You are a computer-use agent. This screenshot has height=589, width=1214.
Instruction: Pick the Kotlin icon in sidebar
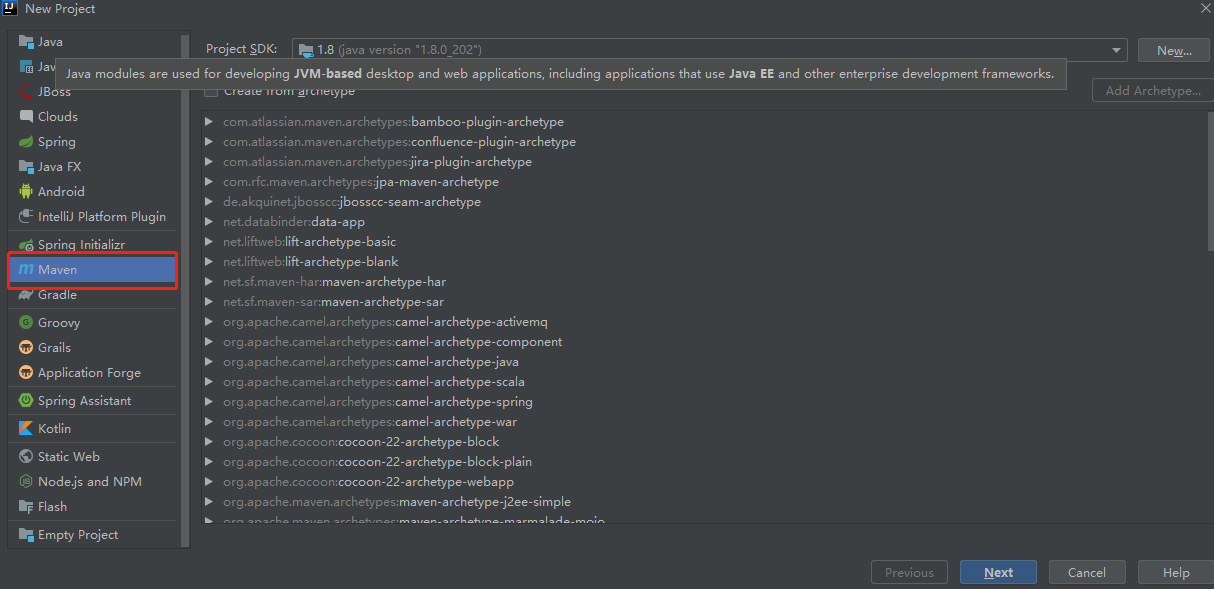[26, 428]
